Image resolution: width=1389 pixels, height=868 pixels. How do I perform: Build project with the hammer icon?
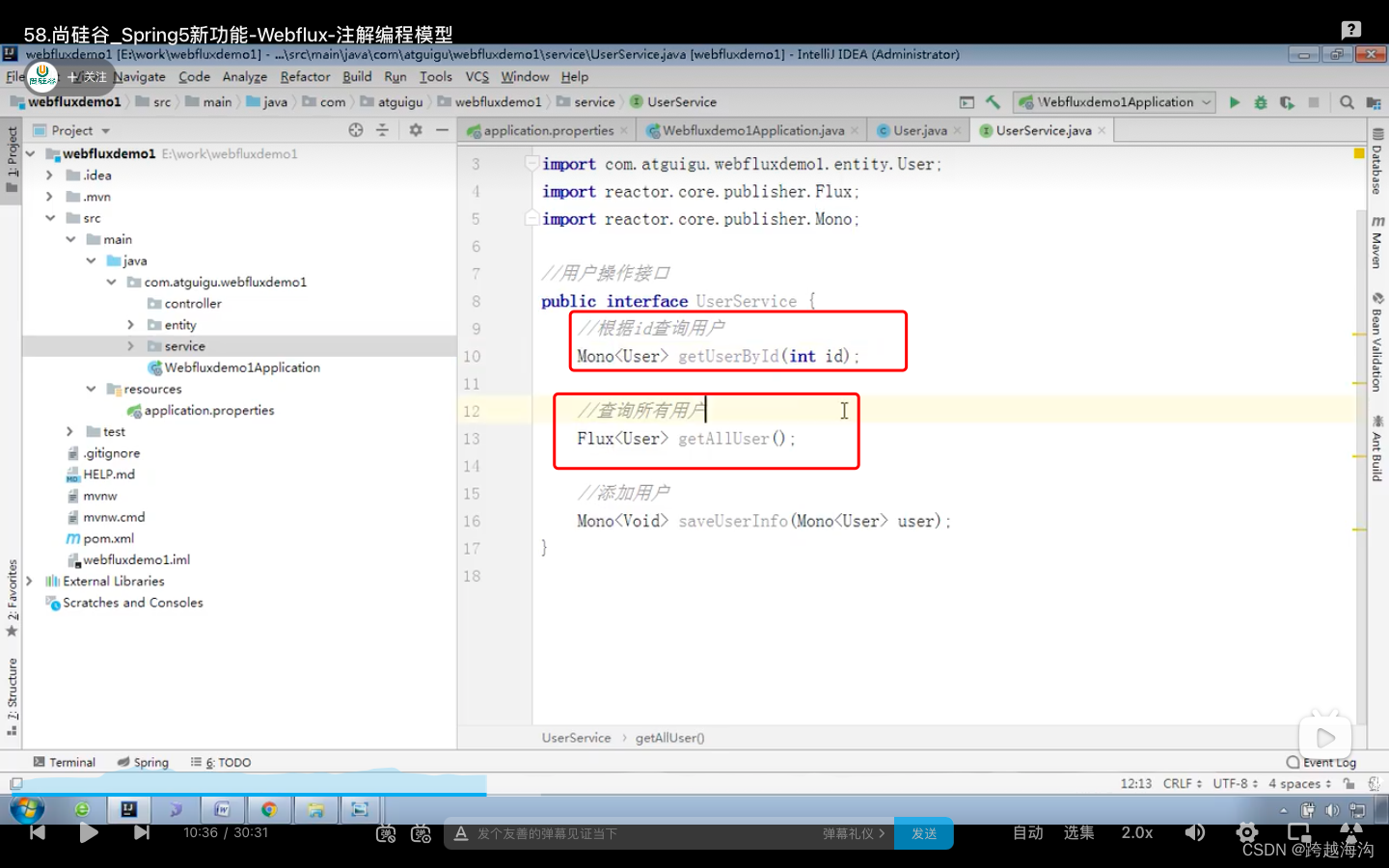[993, 102]
